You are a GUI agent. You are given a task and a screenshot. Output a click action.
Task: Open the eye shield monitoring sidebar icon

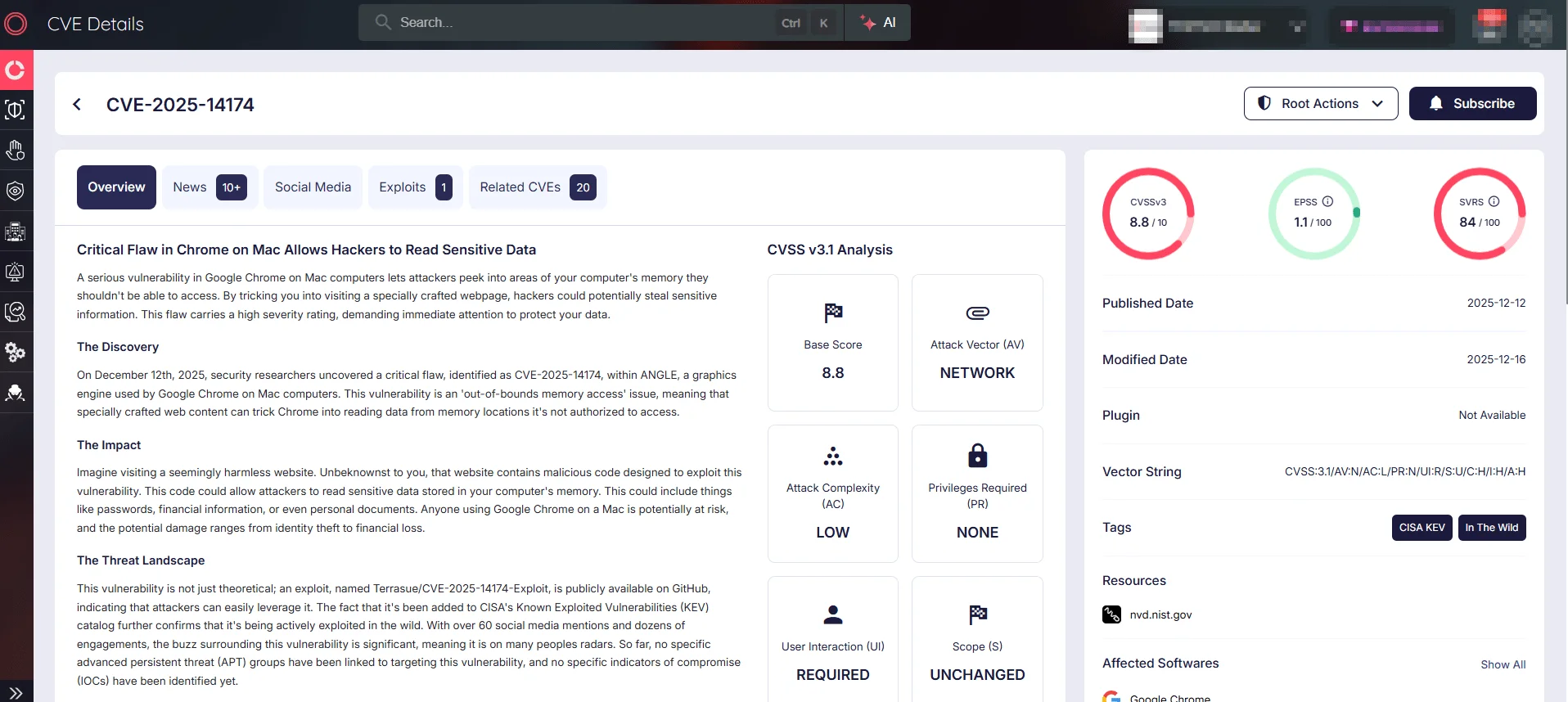click(16, 191)
